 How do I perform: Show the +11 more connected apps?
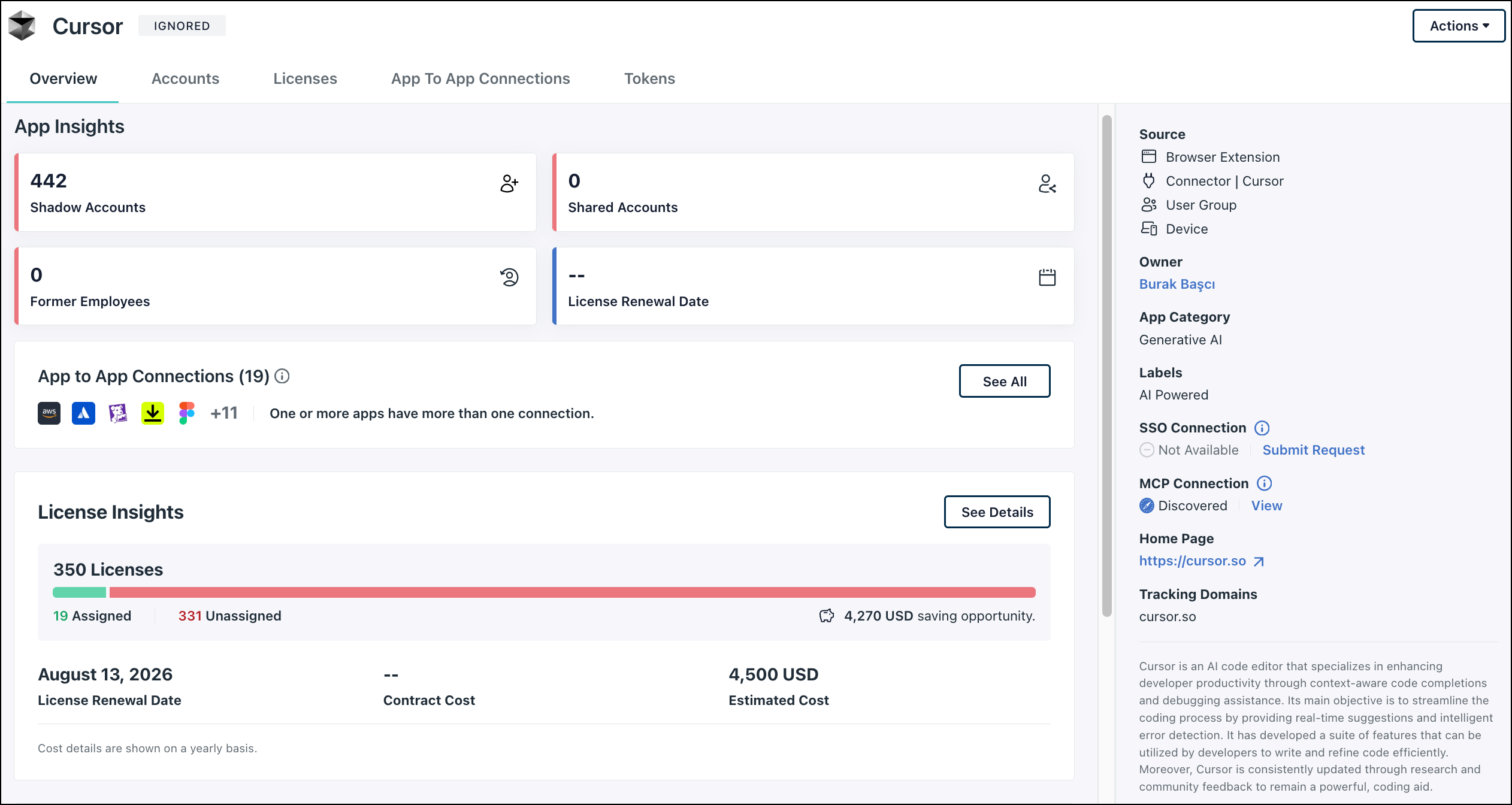point(224,413)
